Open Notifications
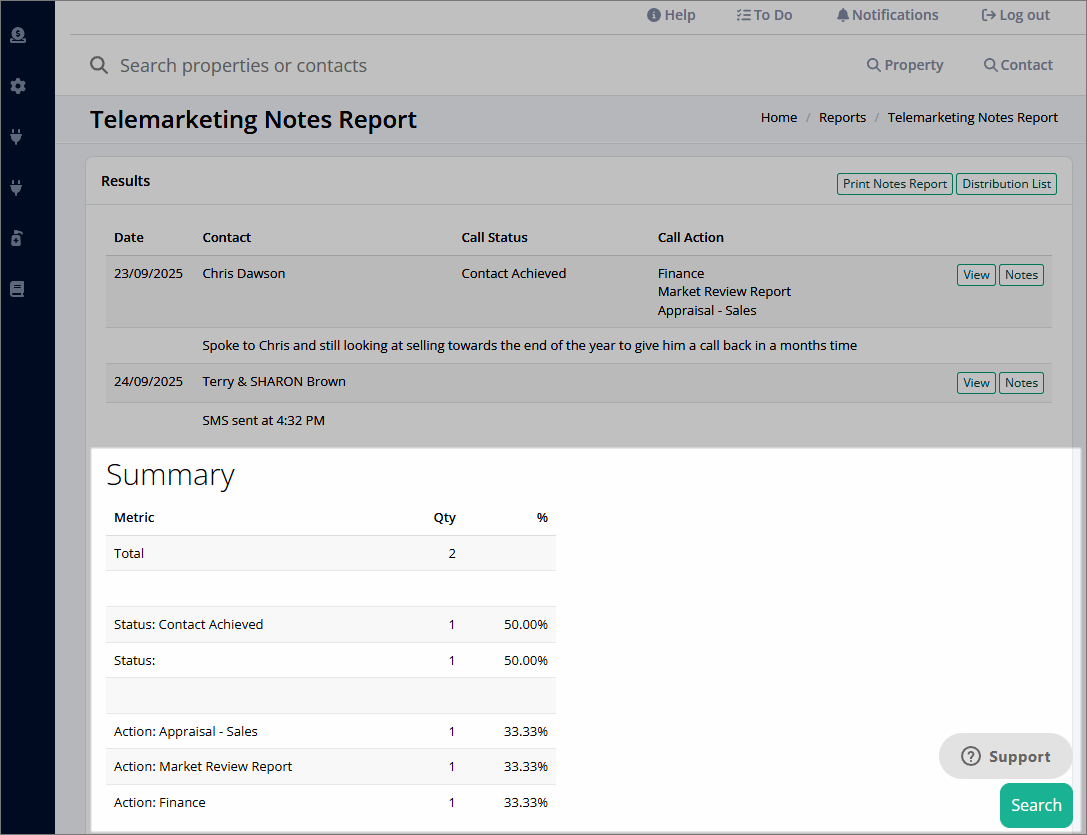This screenshot has width=1087, height=835. (x=886, y=15)
